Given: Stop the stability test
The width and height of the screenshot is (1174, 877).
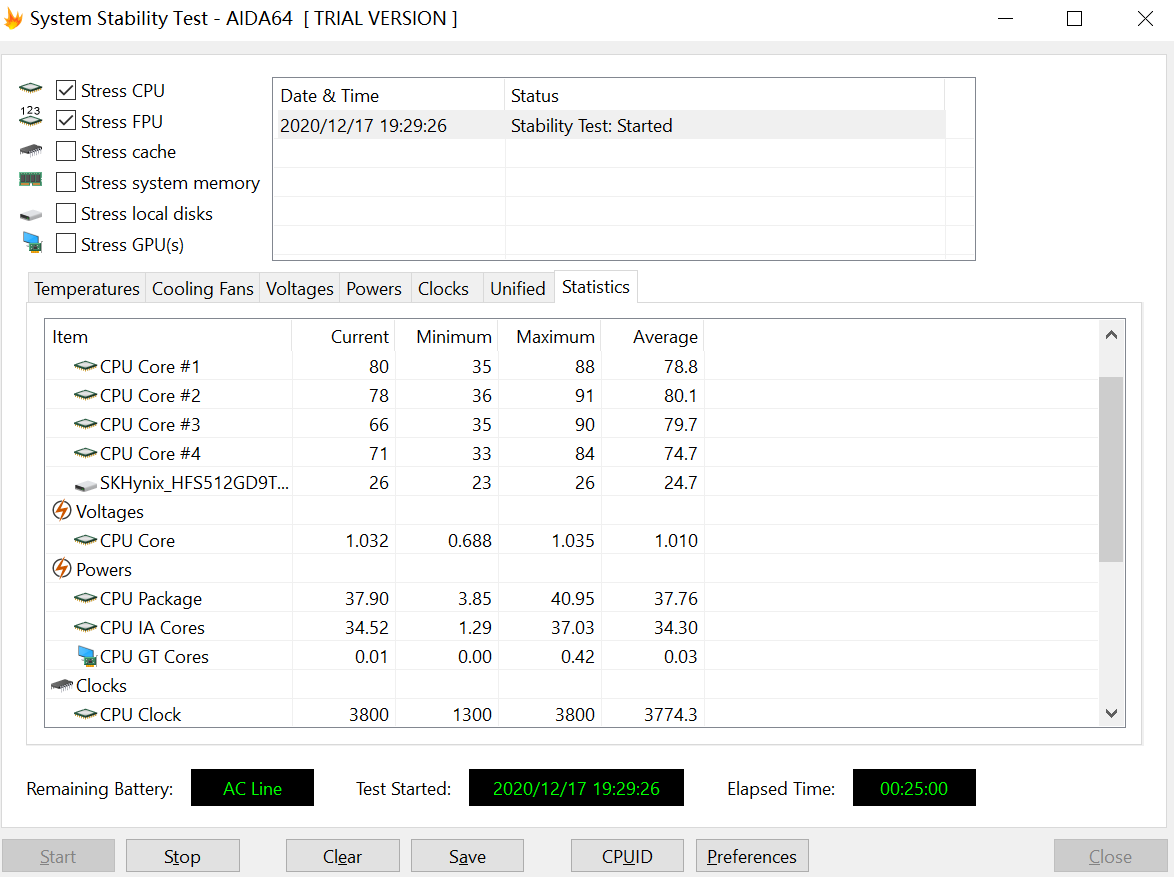Looking at the screenshot, I should [x=183, y=856].
